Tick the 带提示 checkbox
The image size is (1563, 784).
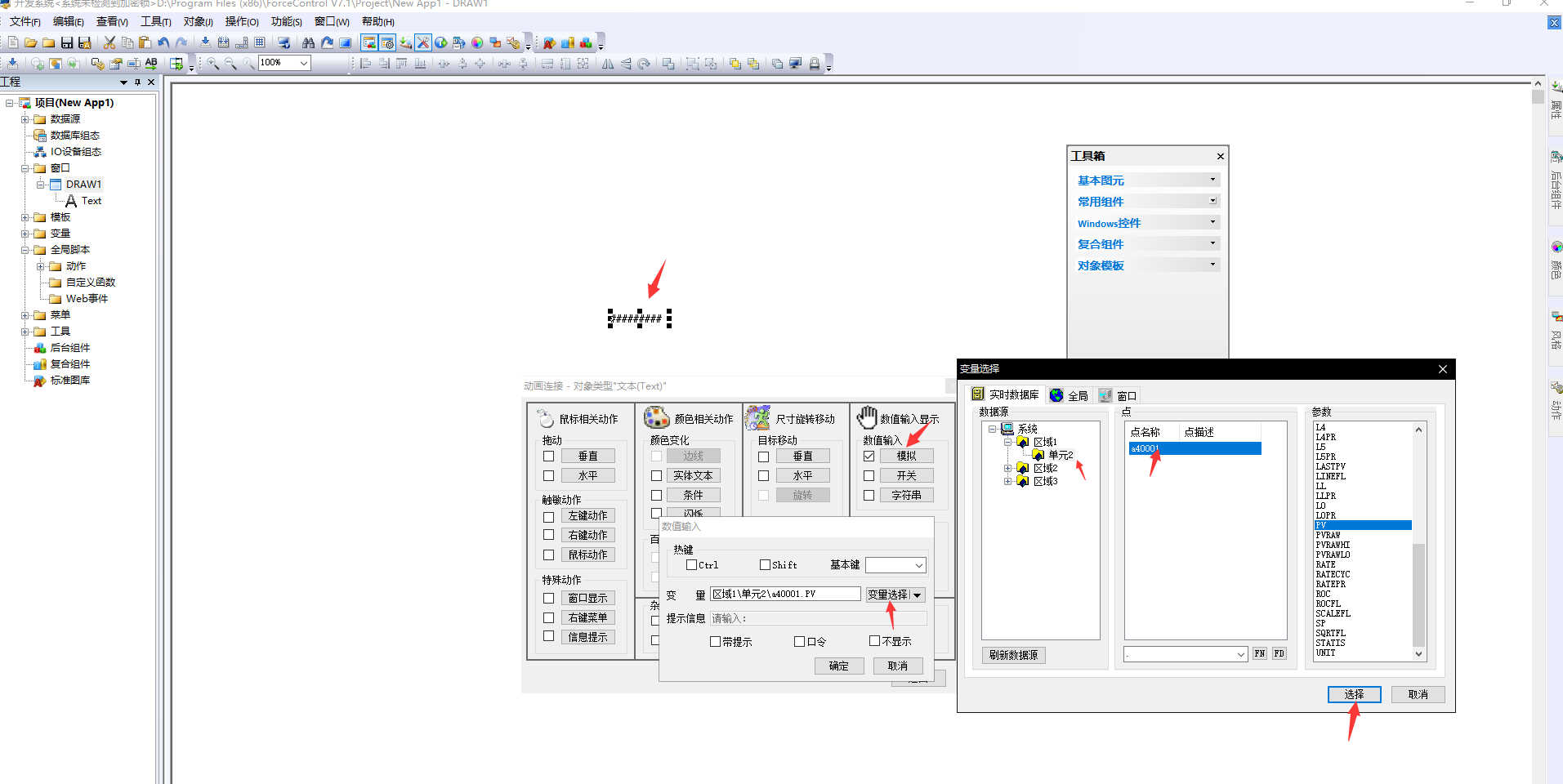pyautogui.click(x=715, y=642)
